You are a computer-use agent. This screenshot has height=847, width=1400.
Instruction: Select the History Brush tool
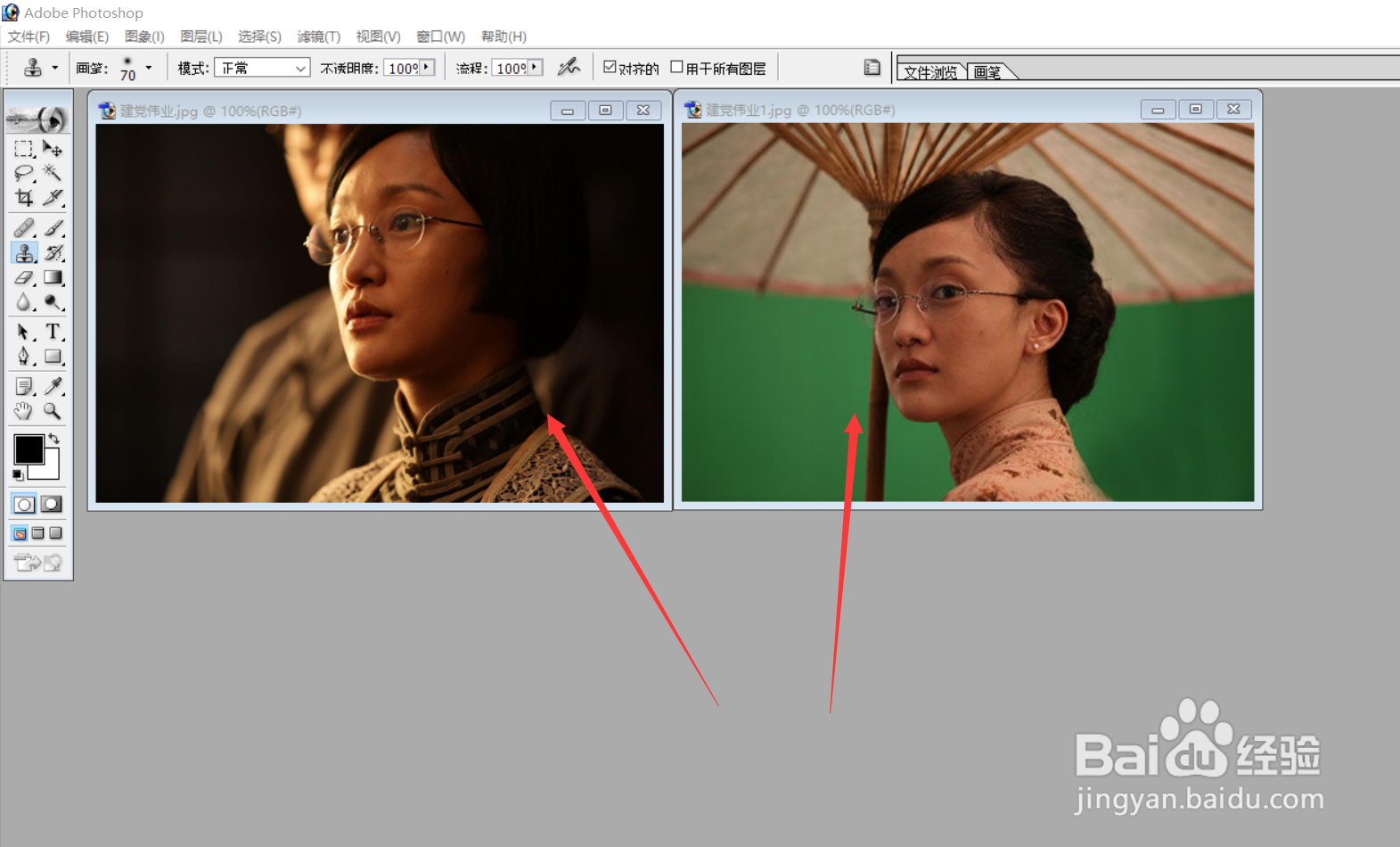pyautogui.click(x=53, y=253)
